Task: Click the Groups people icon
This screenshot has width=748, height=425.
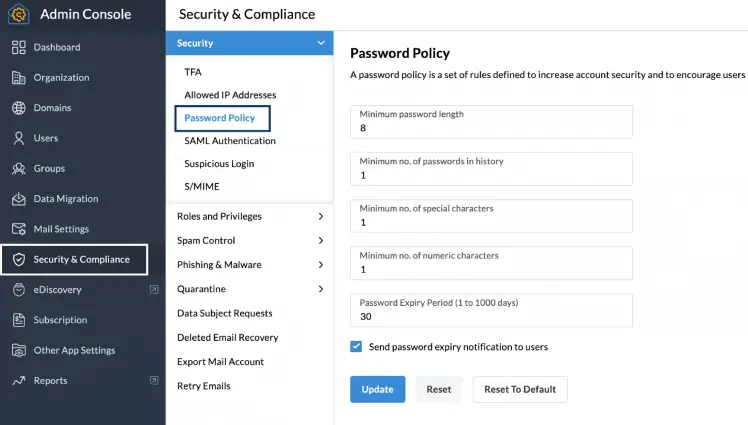Action: coord(19,169)
